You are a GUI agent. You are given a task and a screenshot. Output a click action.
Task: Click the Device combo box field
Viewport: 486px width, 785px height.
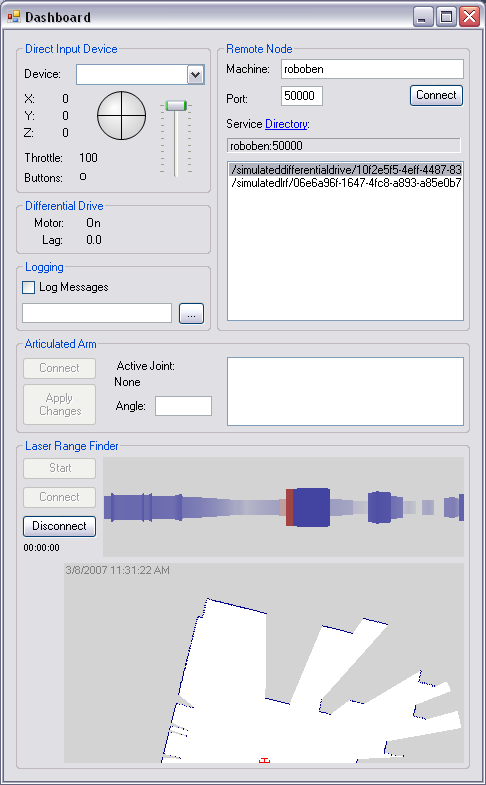140,75
